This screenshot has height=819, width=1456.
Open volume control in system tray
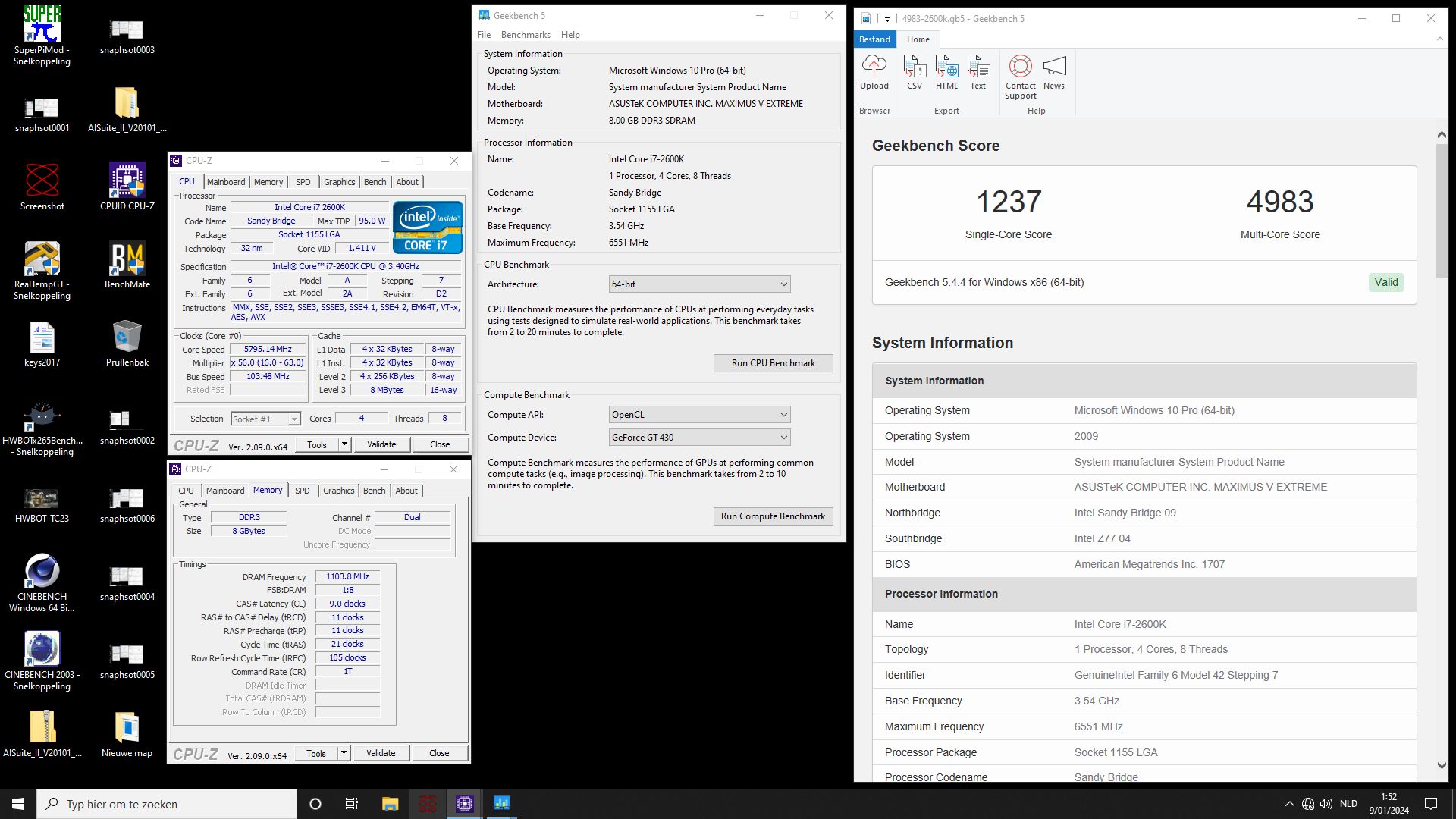point(1326,804)
